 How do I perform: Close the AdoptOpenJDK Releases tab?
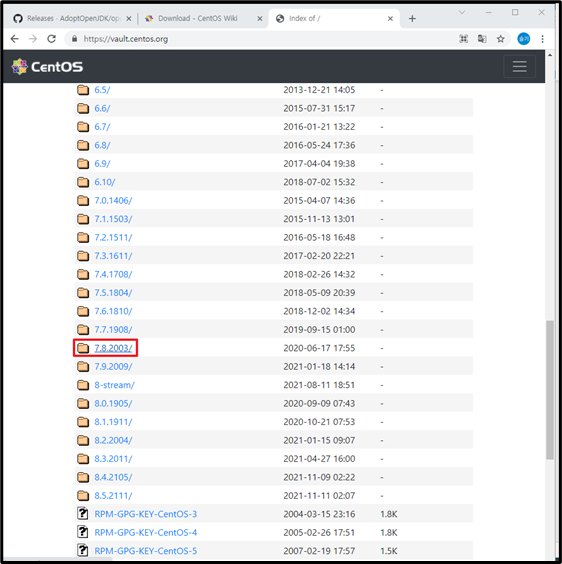(128, 18)
